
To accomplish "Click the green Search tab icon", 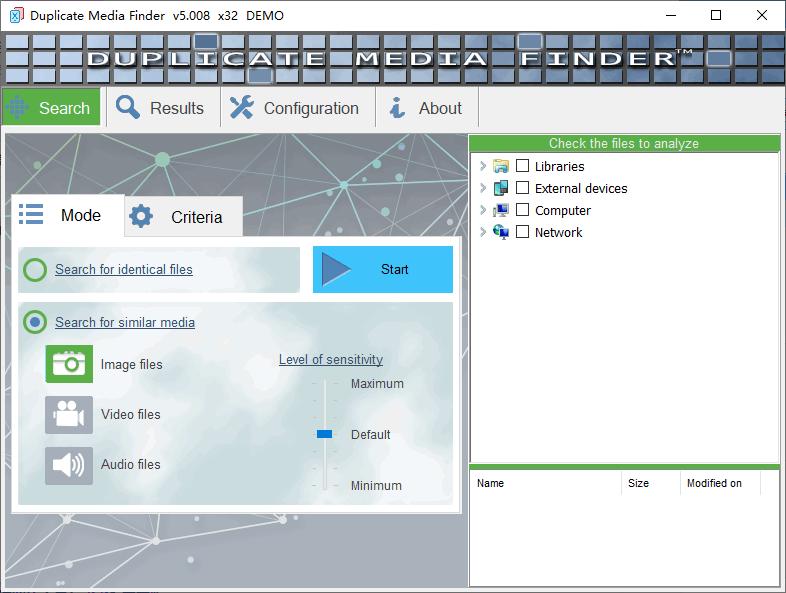I will click(18, 107).
